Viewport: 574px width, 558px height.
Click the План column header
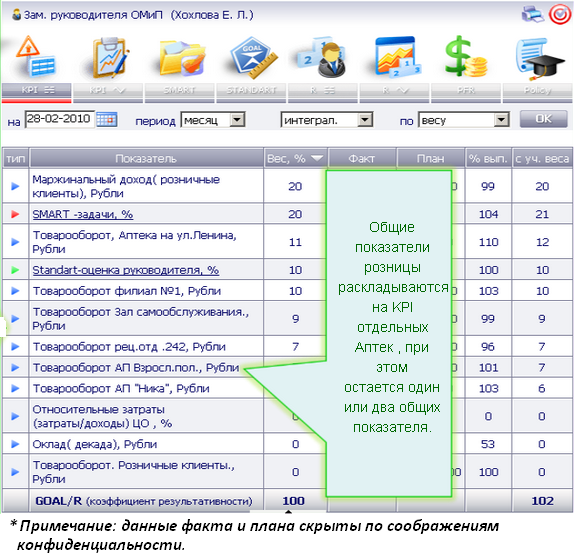click(x=430, y=158)
